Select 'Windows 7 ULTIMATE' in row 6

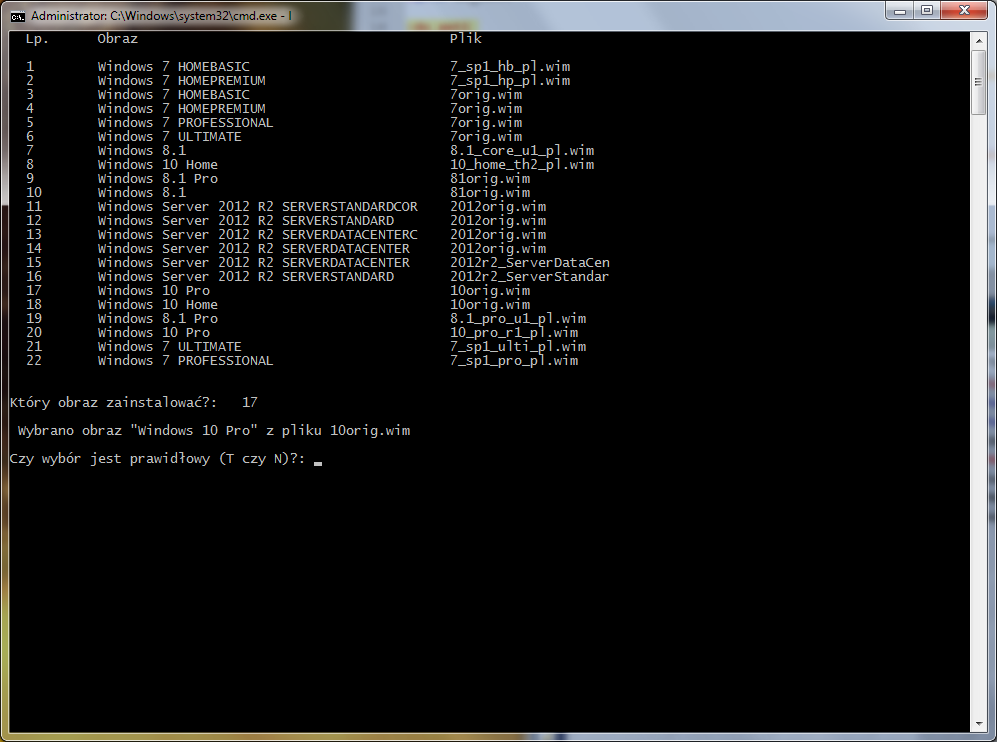click(x=169, y=137)
